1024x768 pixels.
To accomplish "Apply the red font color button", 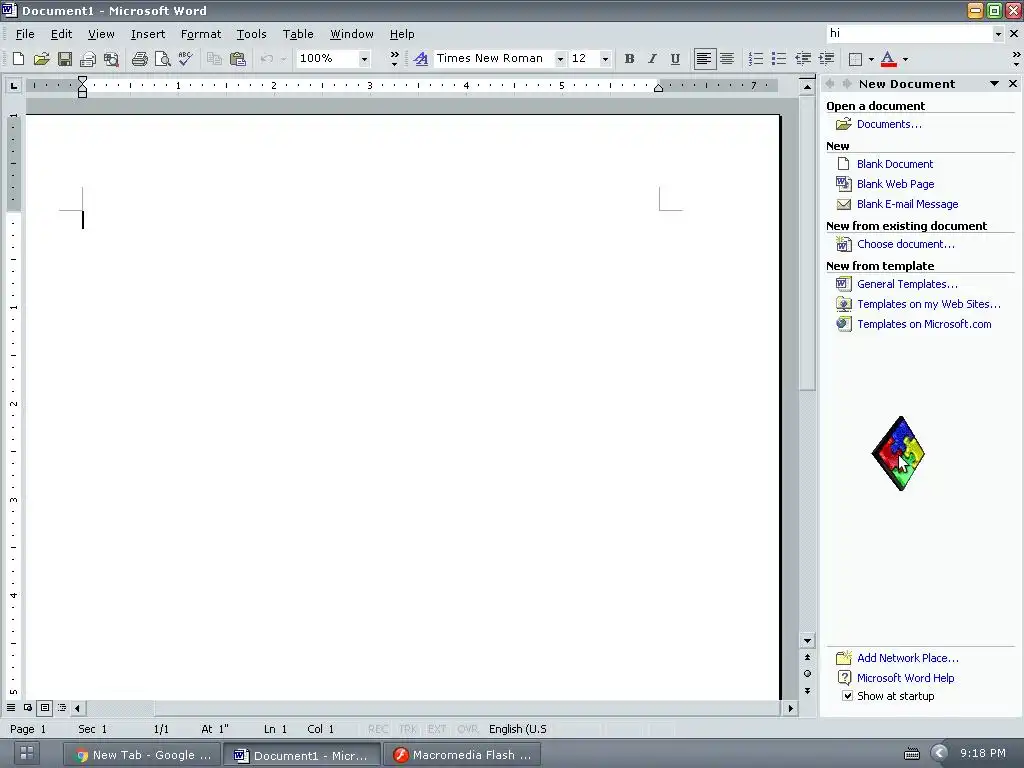I will point(888,59).
